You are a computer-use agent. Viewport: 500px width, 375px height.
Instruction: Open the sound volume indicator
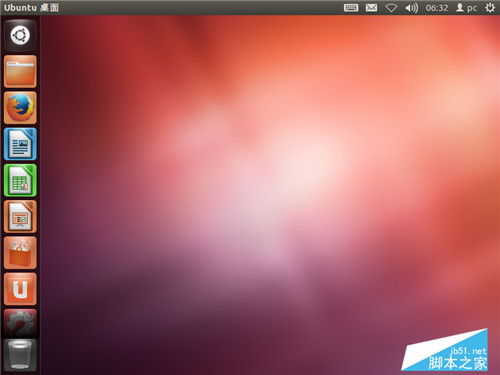pyautogui.click(x=412, y=8)
